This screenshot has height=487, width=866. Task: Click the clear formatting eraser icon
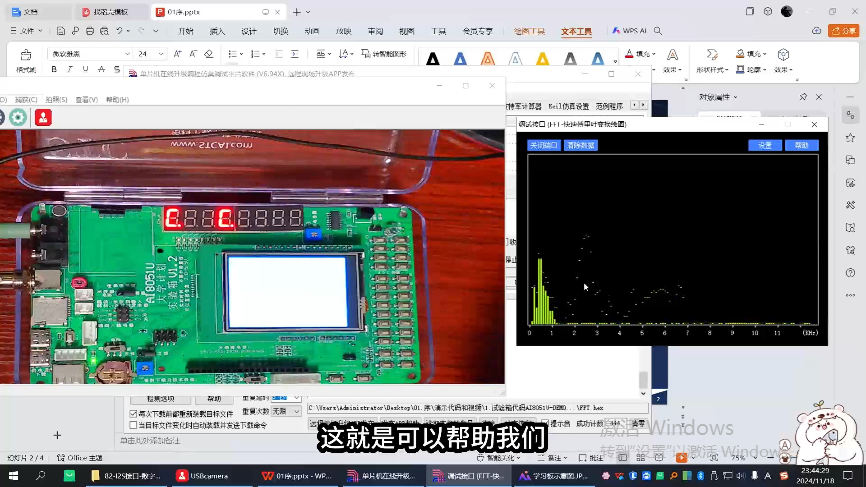point(208,54)
